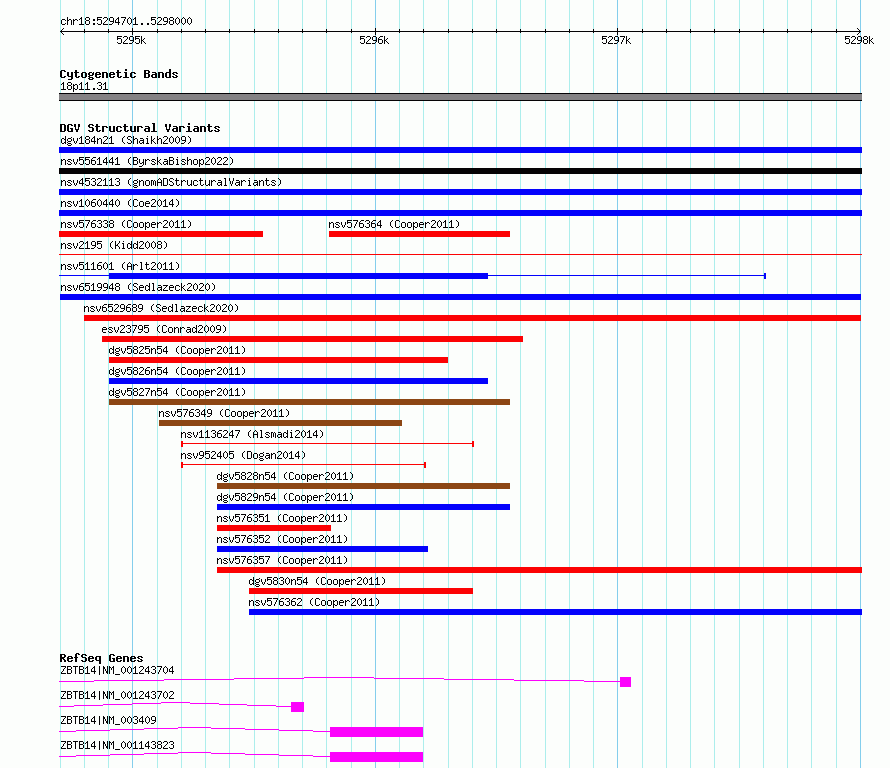This screenshot has height=768, width=890.
Task: Click the DGV Structural Variants track title
Action: 140,128
